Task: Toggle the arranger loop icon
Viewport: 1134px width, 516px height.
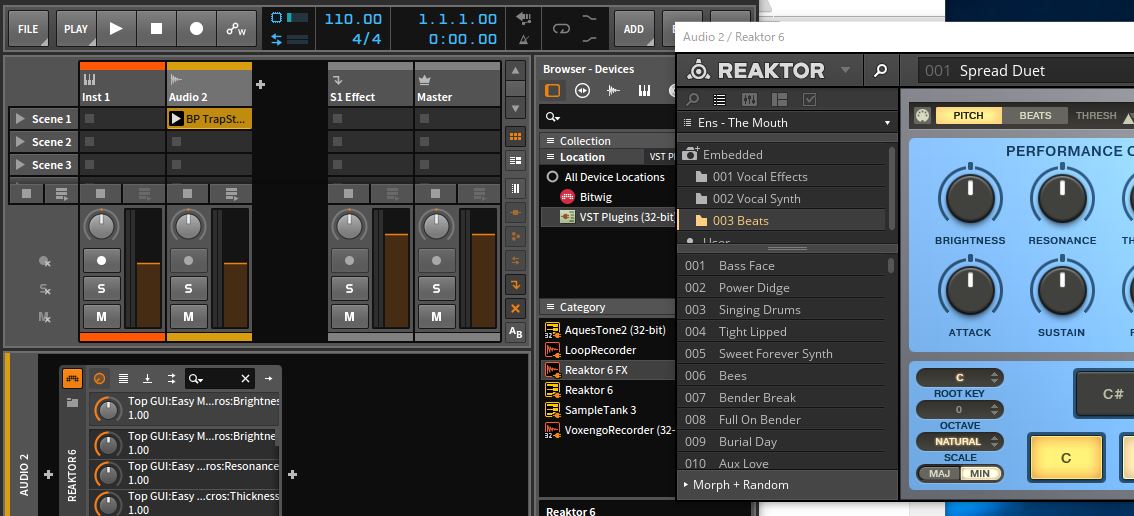Action: tap(561, 29)
